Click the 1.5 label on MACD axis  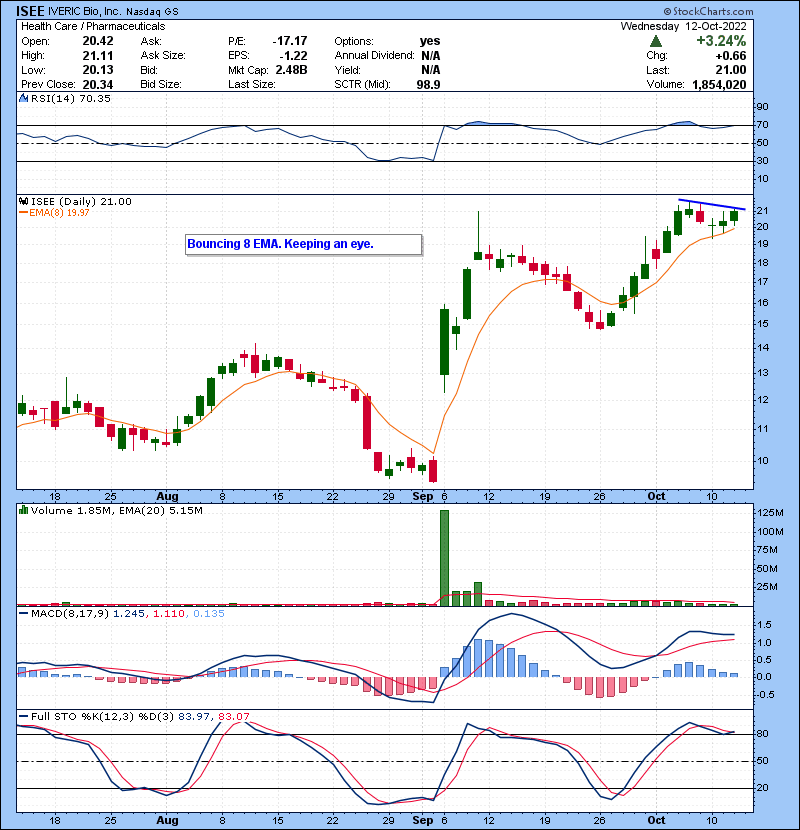coord(764,625)
